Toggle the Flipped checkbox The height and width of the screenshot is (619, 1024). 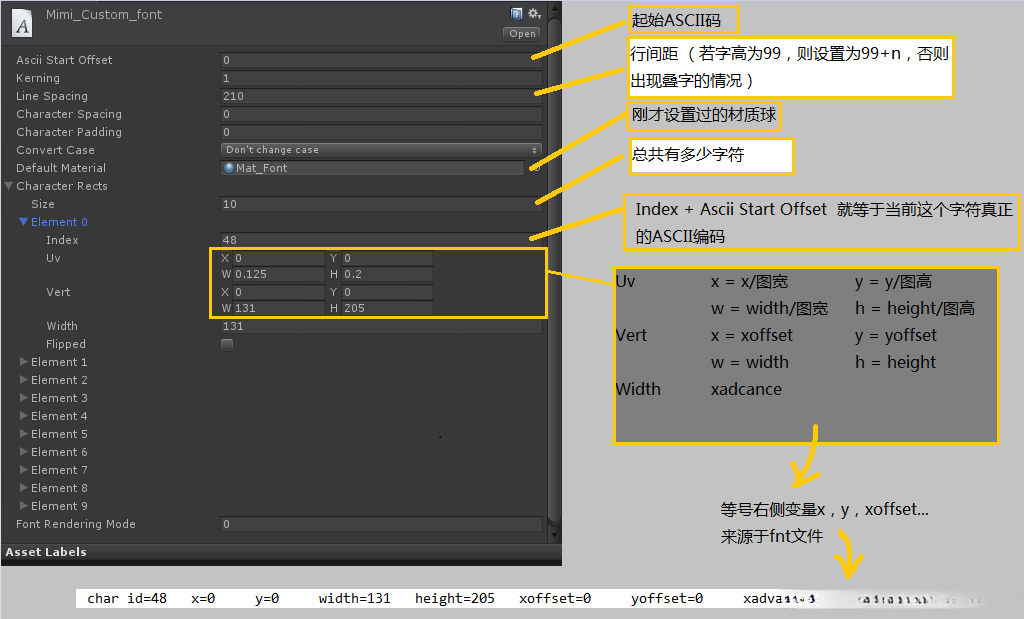(227, 344)
